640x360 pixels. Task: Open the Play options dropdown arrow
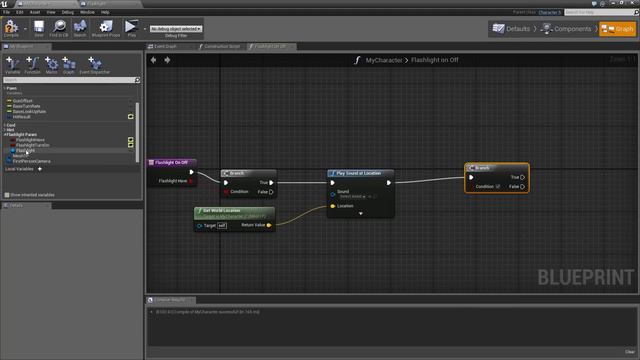click(x=144, y=29)
